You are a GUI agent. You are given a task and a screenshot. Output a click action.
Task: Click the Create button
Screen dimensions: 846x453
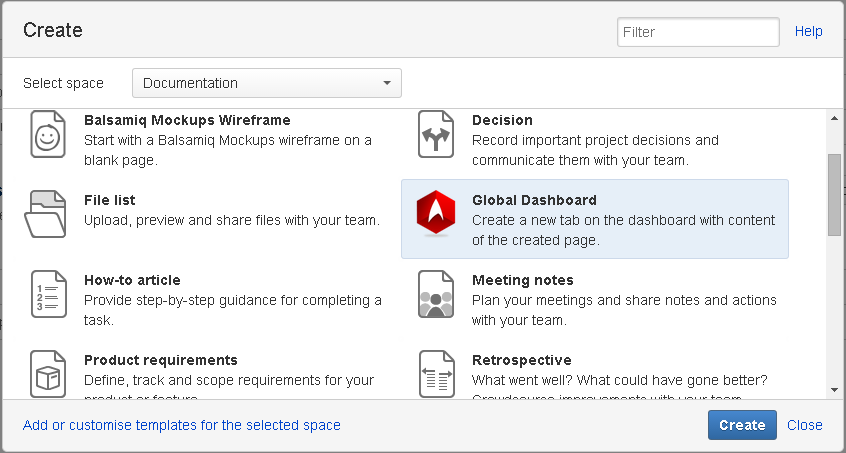pos(742,425)
